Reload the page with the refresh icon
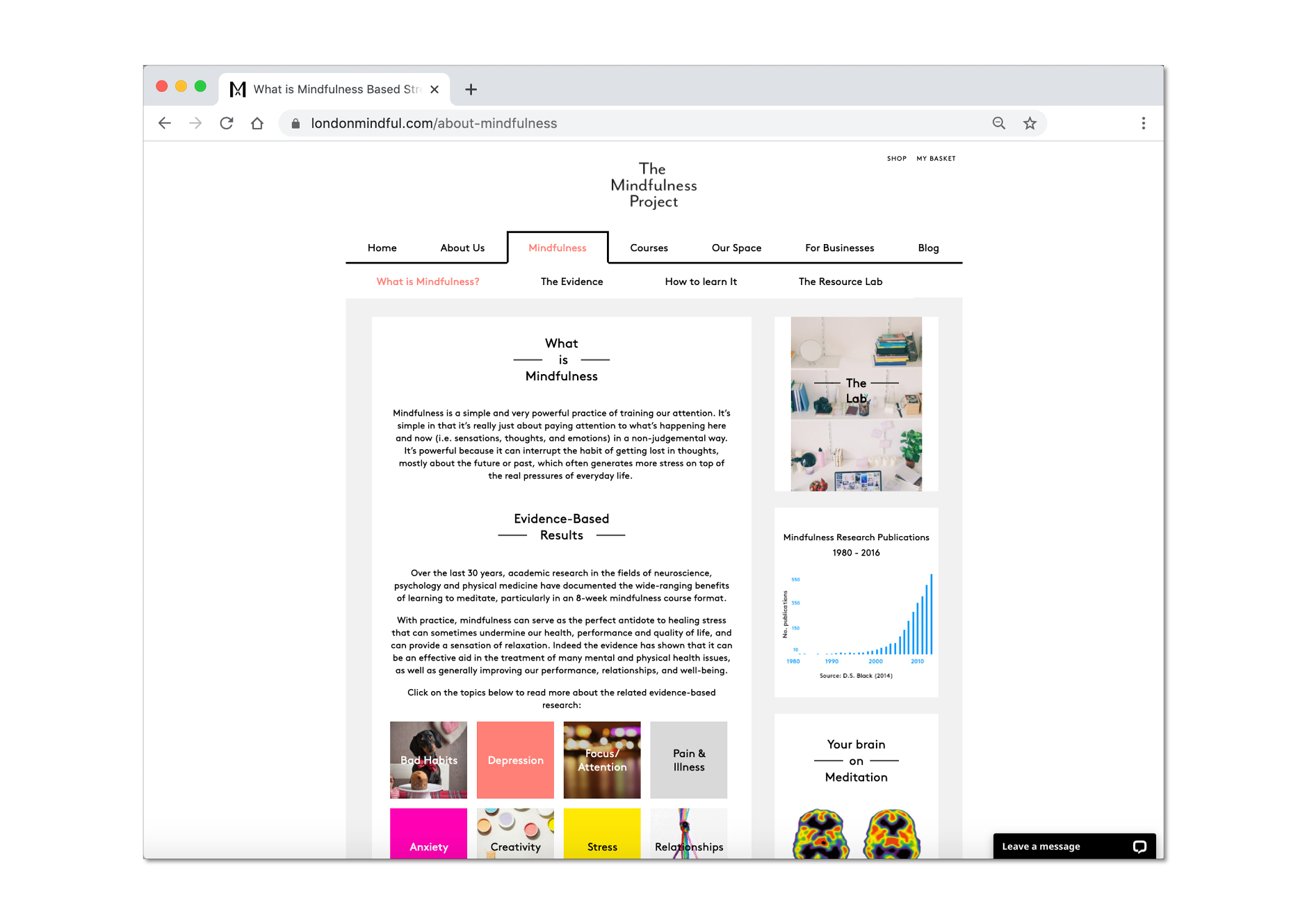This screenshot has height=924, width=1307. point(227,123)
